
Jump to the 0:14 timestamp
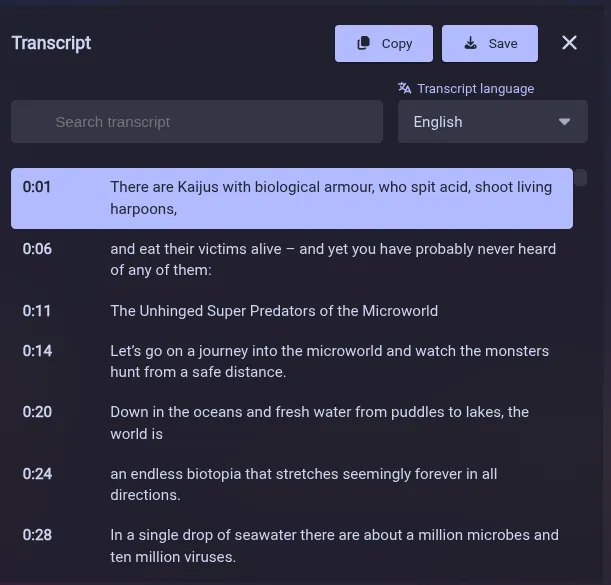[37, 351]
